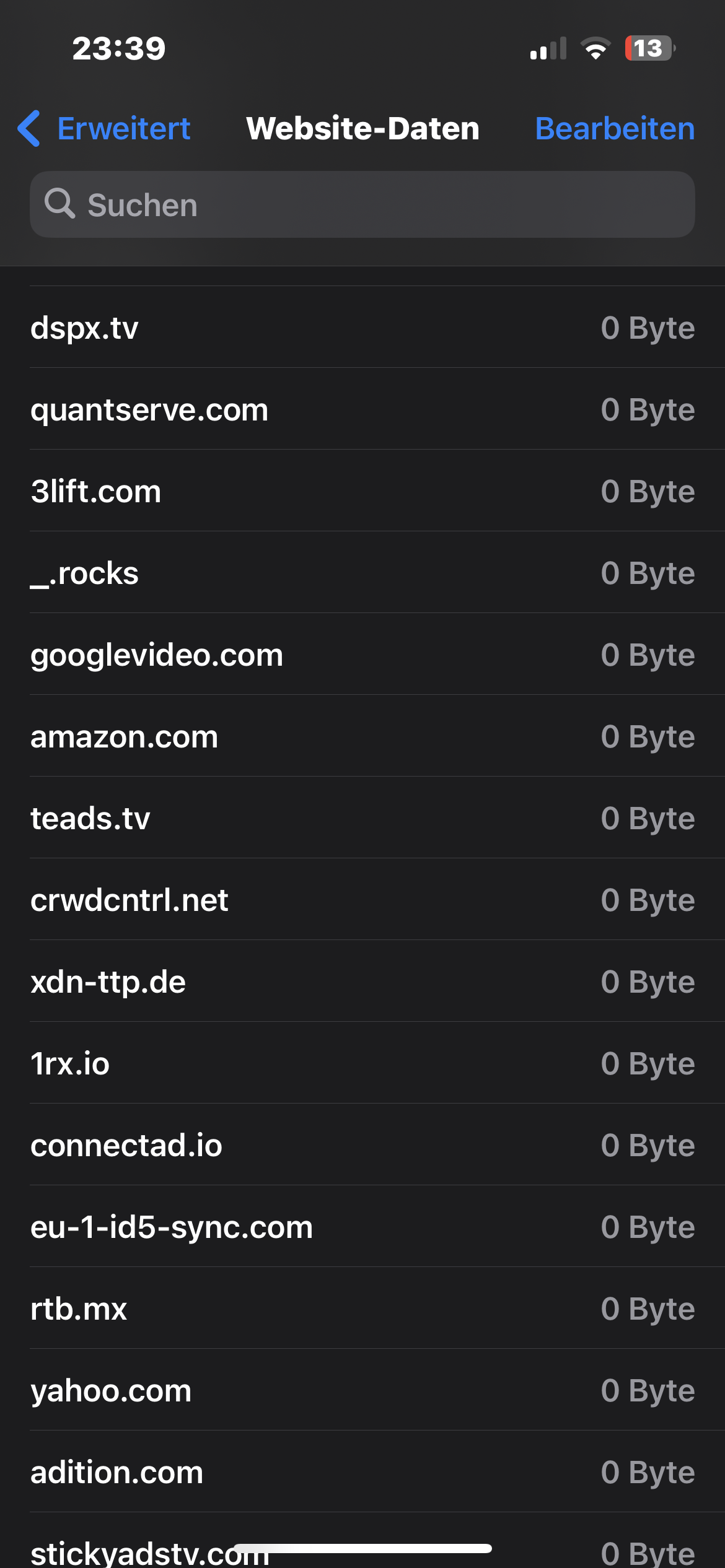Tap the Suchen search field
The image size is (725, 1568).
[362, 204]
